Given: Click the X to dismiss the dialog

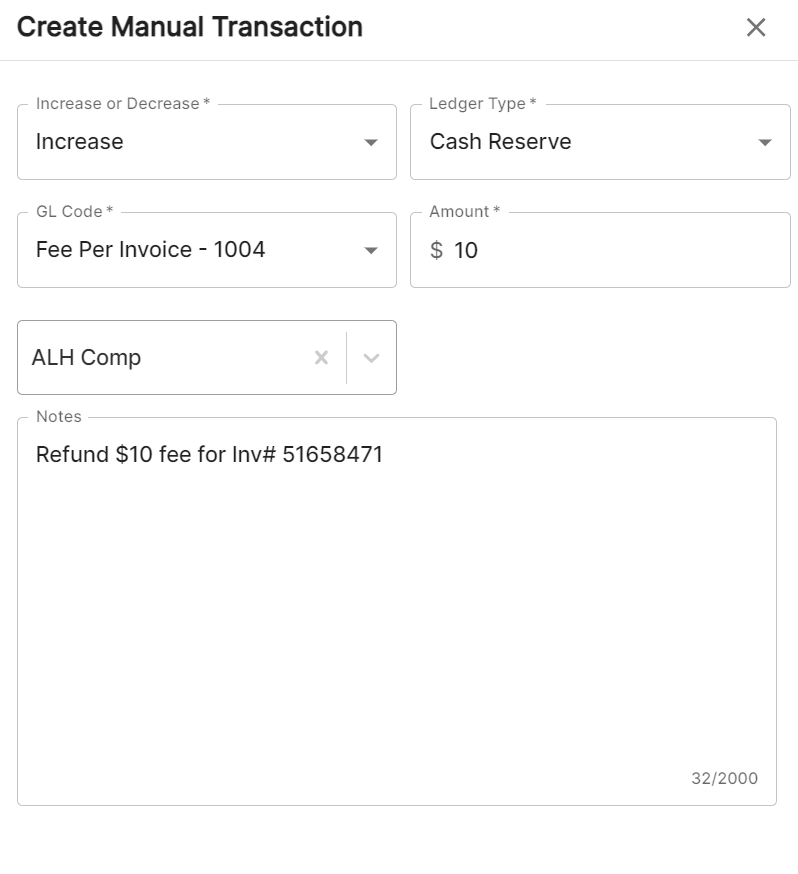Looking at the screenshot, I should [757, 27].
